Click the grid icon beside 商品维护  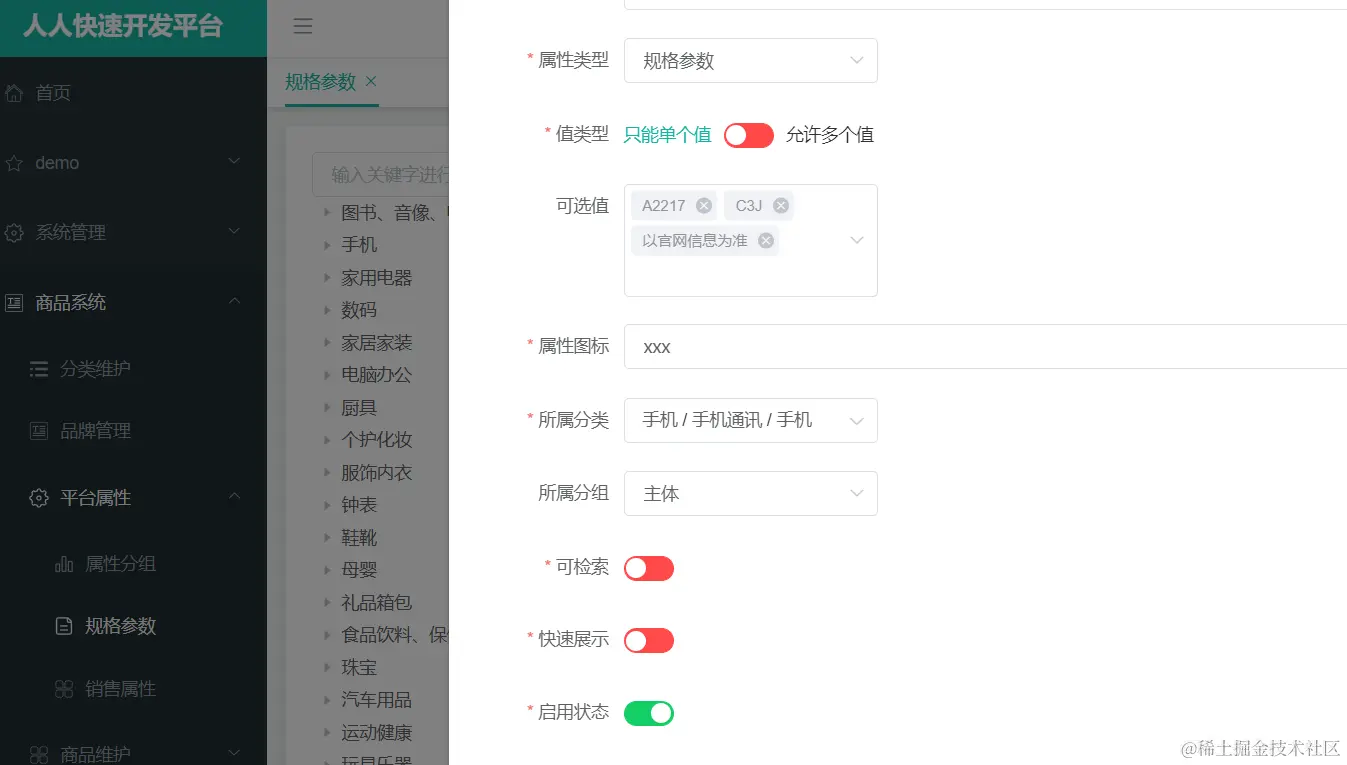pos(39,754)
